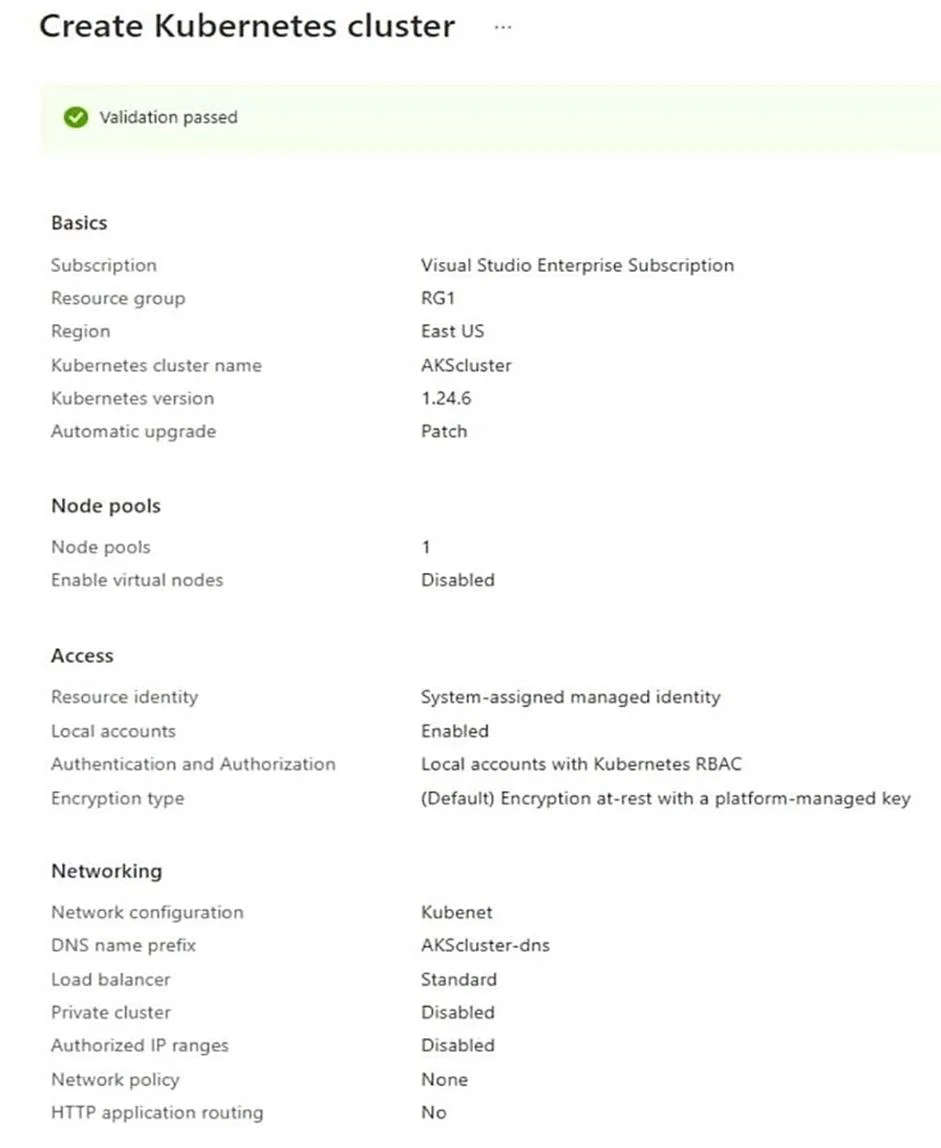
Task: Select the RG1 resource group value
Action: (x=438, y=298)
